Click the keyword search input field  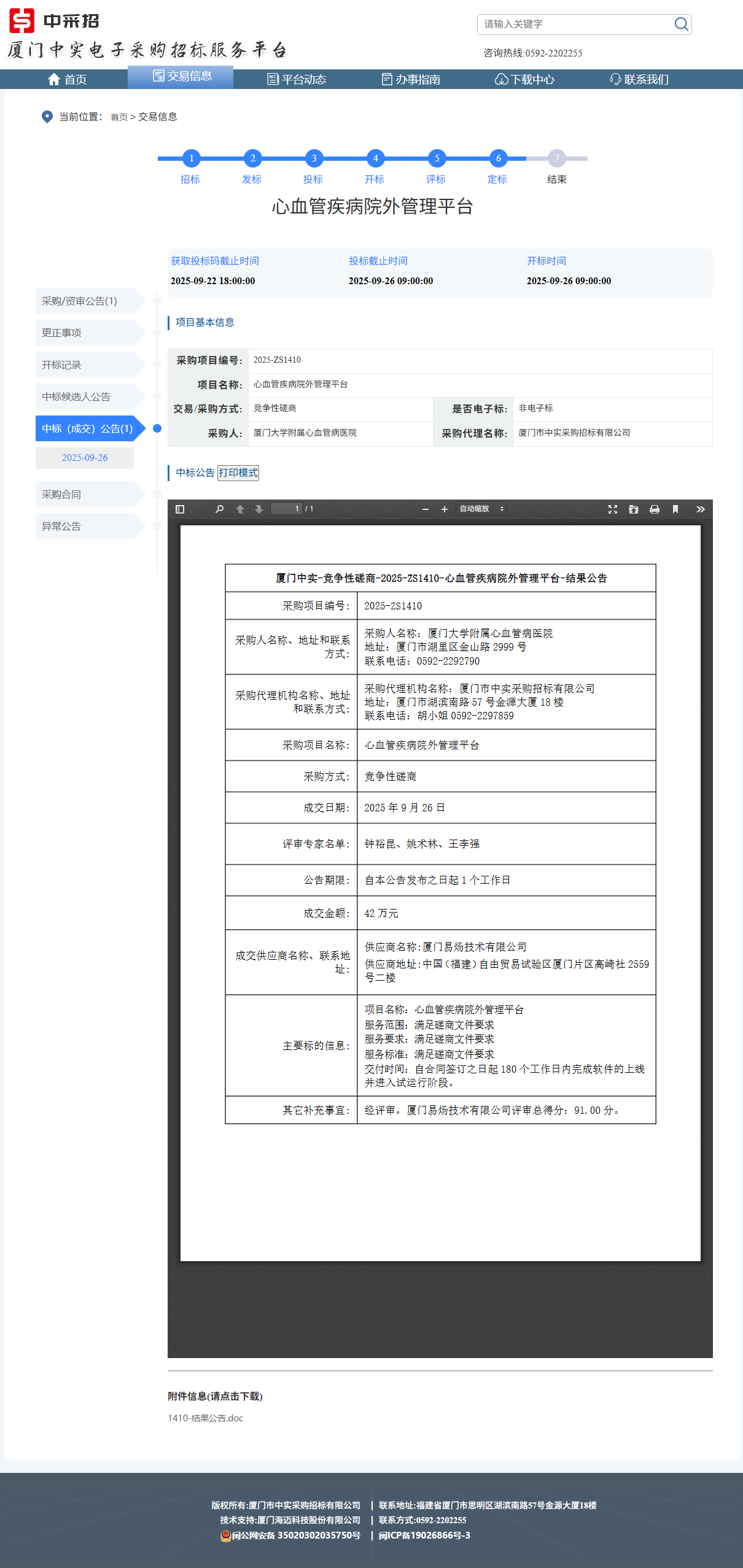[575, 24]
